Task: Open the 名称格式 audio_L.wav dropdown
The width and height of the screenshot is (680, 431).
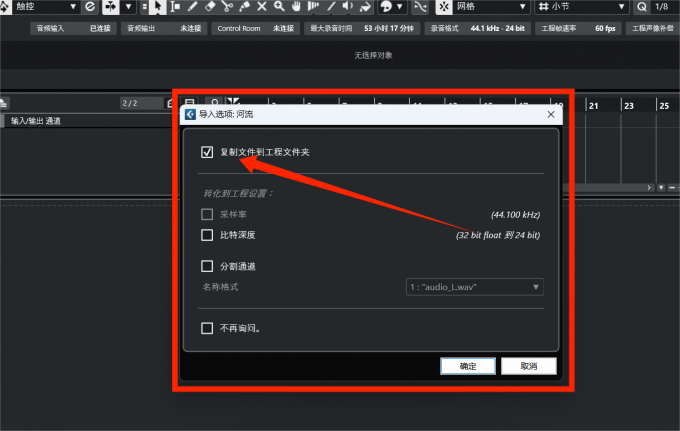Action: [474, 287]
